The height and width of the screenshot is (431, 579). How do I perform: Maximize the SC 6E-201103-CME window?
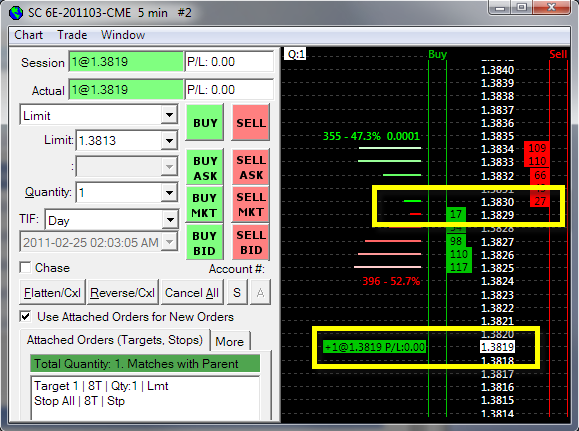(x=521, y=7)
